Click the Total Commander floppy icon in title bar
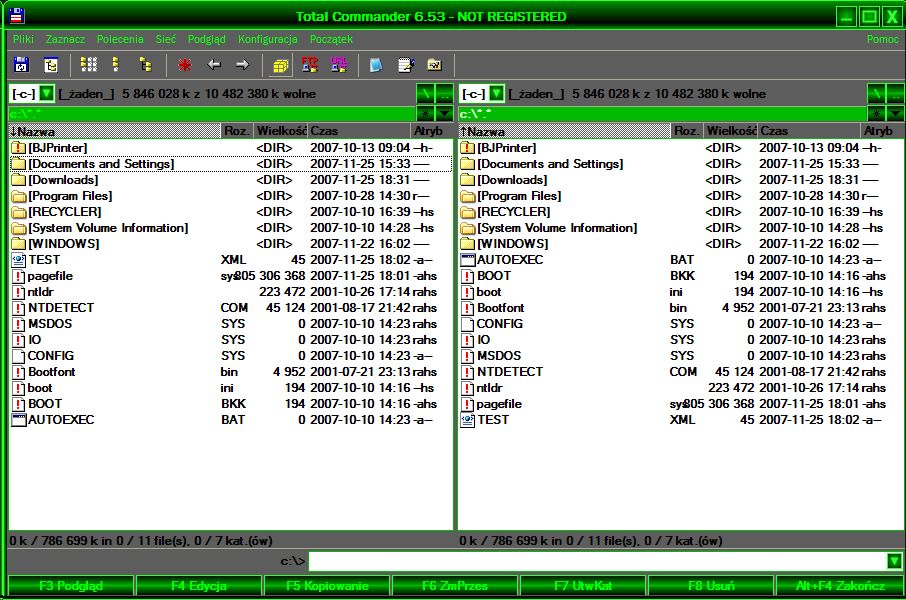 [x=17, y=16]
